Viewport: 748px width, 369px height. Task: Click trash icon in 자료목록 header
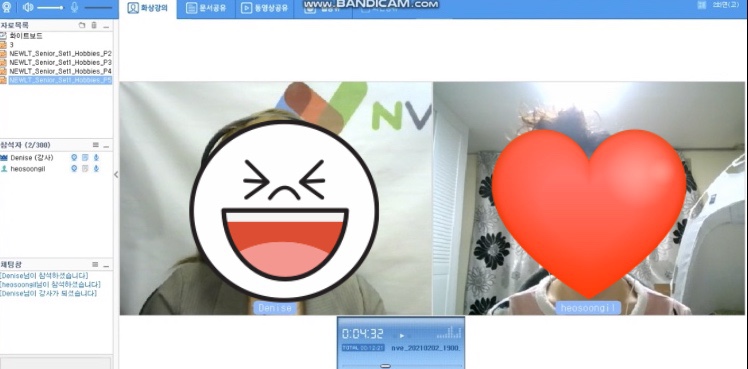pyautogui.click(x=94, y=25)
